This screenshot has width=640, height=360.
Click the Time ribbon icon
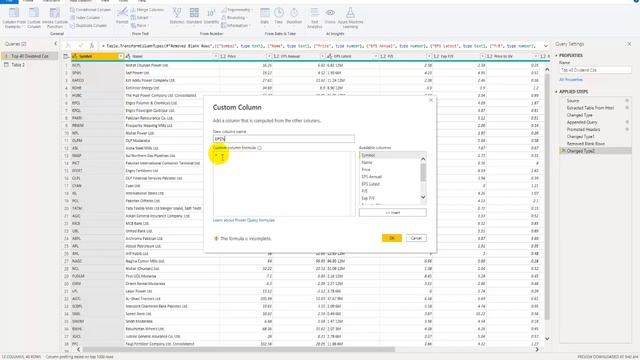(x=278, y=16)
